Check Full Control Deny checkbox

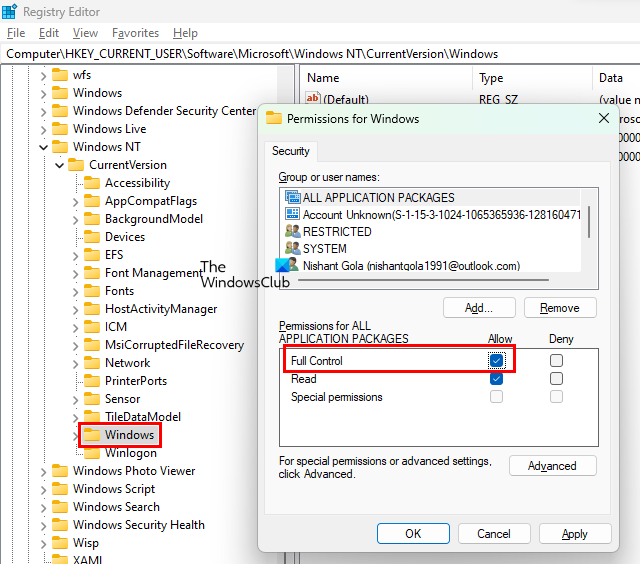556,361
